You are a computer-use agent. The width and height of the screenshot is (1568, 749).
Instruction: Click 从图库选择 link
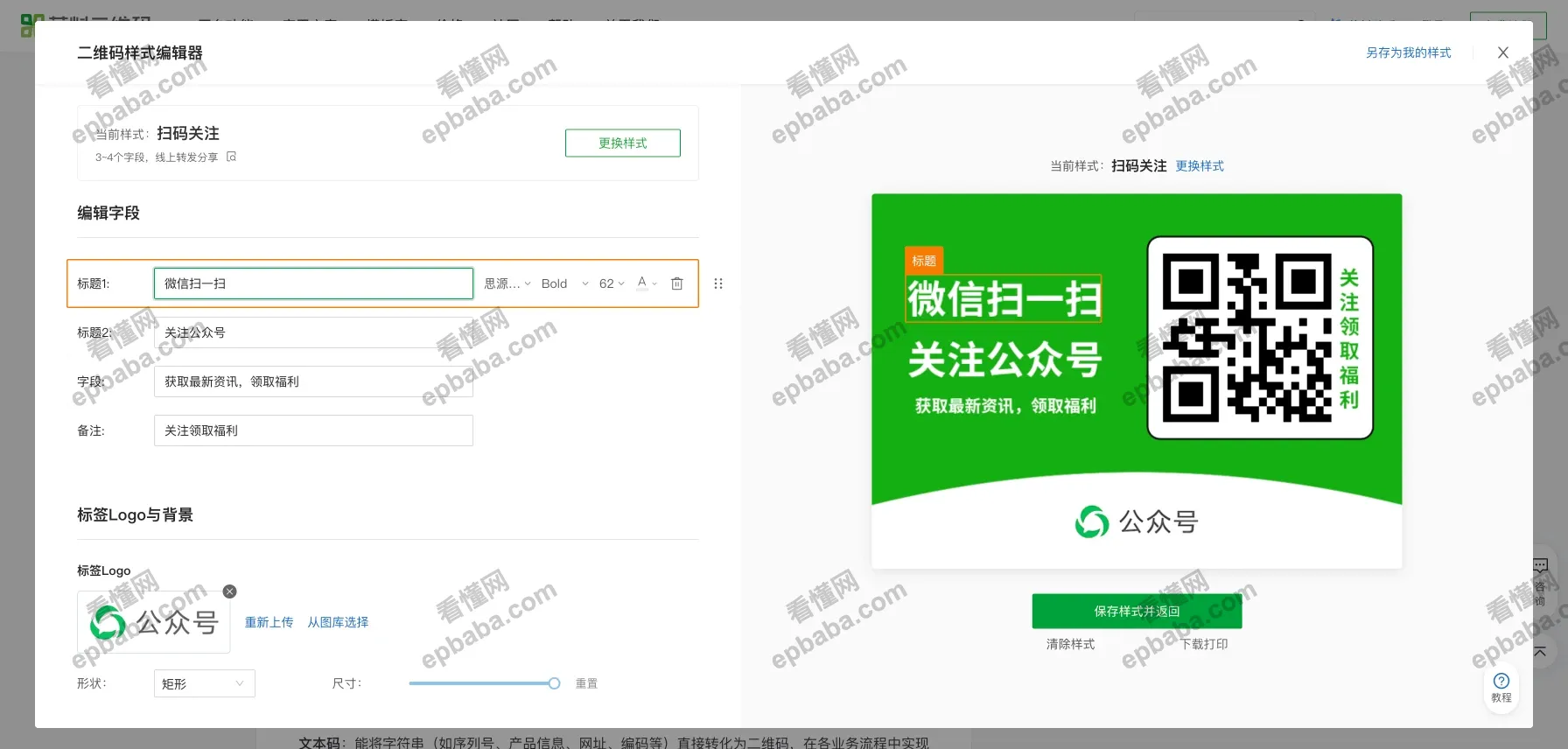338,622
